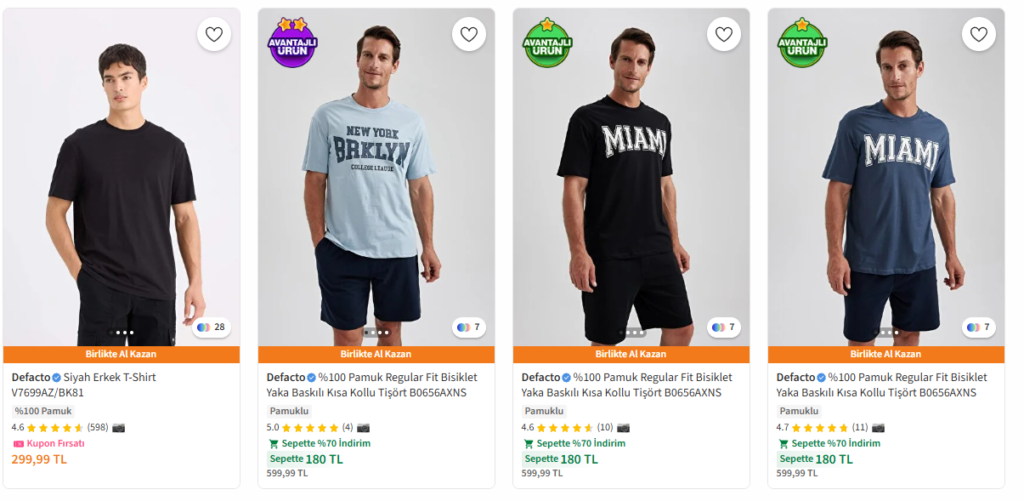
Task: Click Birlikte Al Kazan banner under navy Miami shirt
Action: click(885, 354)
